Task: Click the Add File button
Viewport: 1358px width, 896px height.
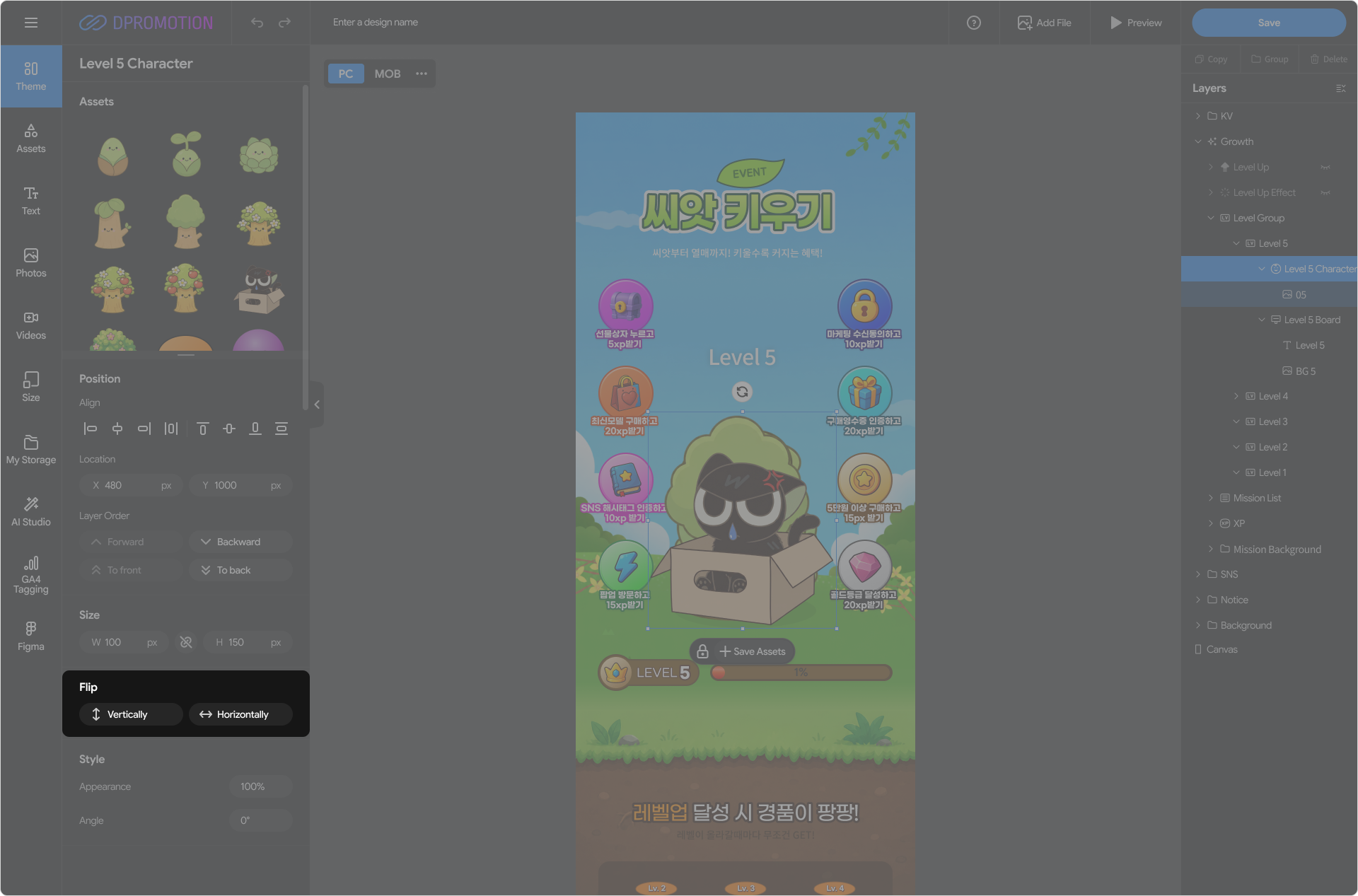Action: tap(1044, 23)
